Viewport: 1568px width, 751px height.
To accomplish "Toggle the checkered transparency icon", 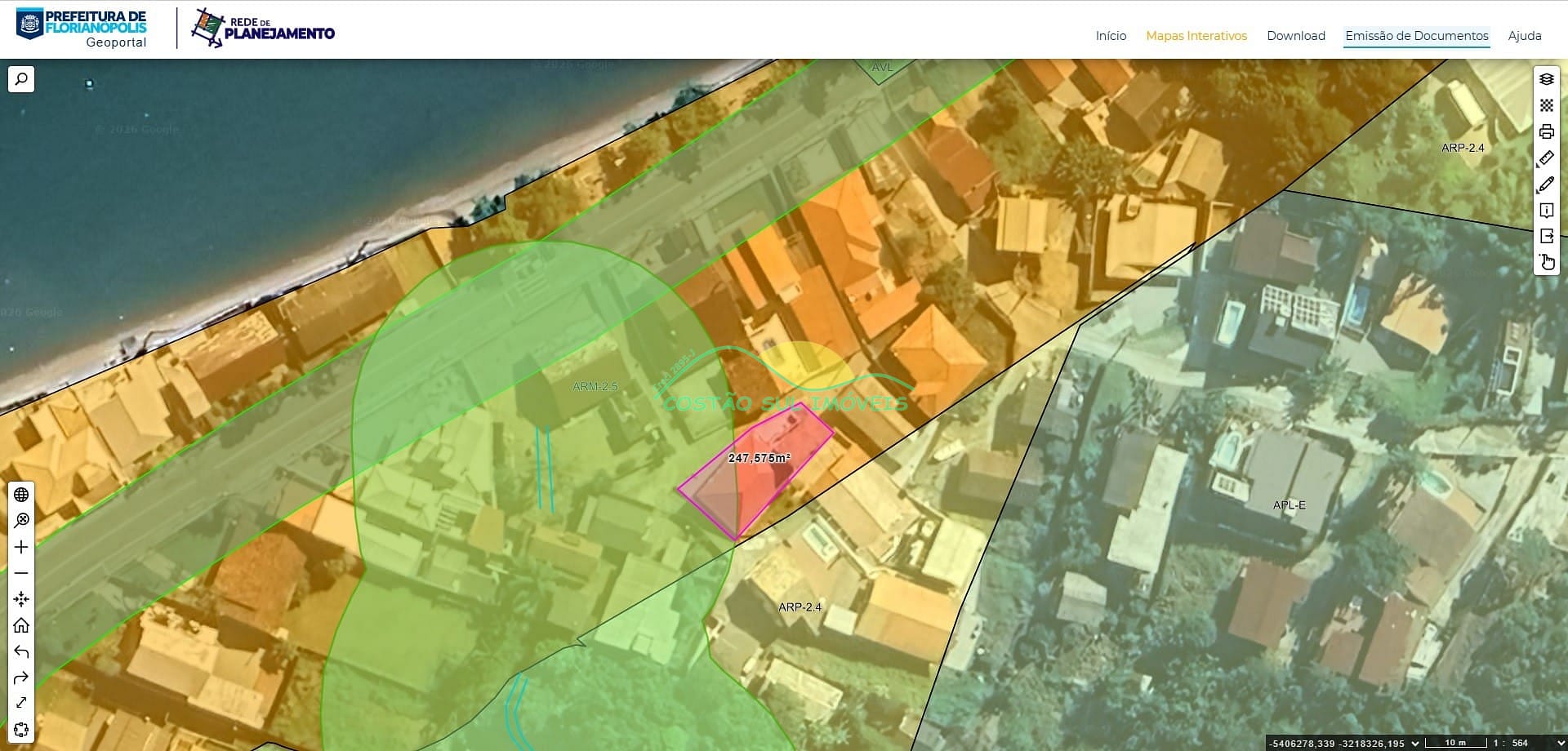I will (1546, 105).
